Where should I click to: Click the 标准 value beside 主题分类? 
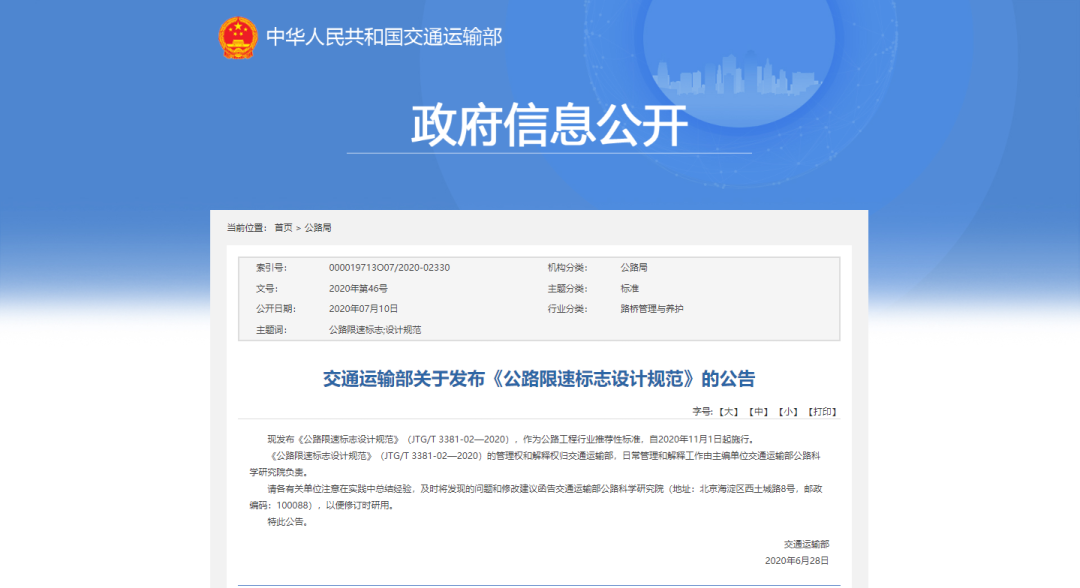(x=629, y=288)
